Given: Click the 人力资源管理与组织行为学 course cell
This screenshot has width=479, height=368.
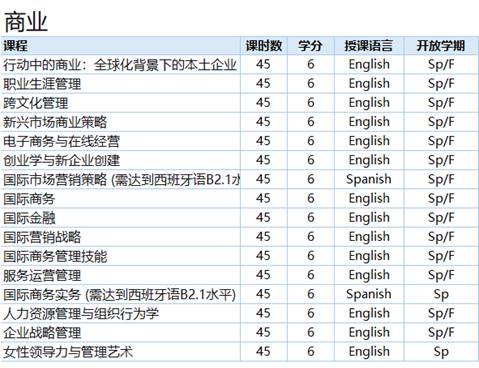Looking at the screenshot, I should [120, 314].
